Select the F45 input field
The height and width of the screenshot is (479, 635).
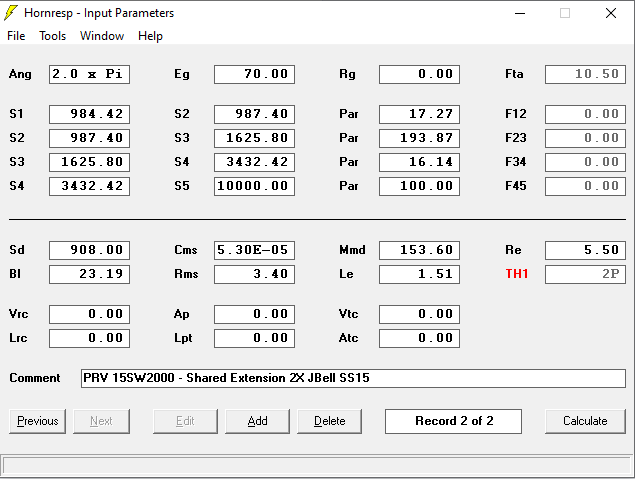(585, 186)
